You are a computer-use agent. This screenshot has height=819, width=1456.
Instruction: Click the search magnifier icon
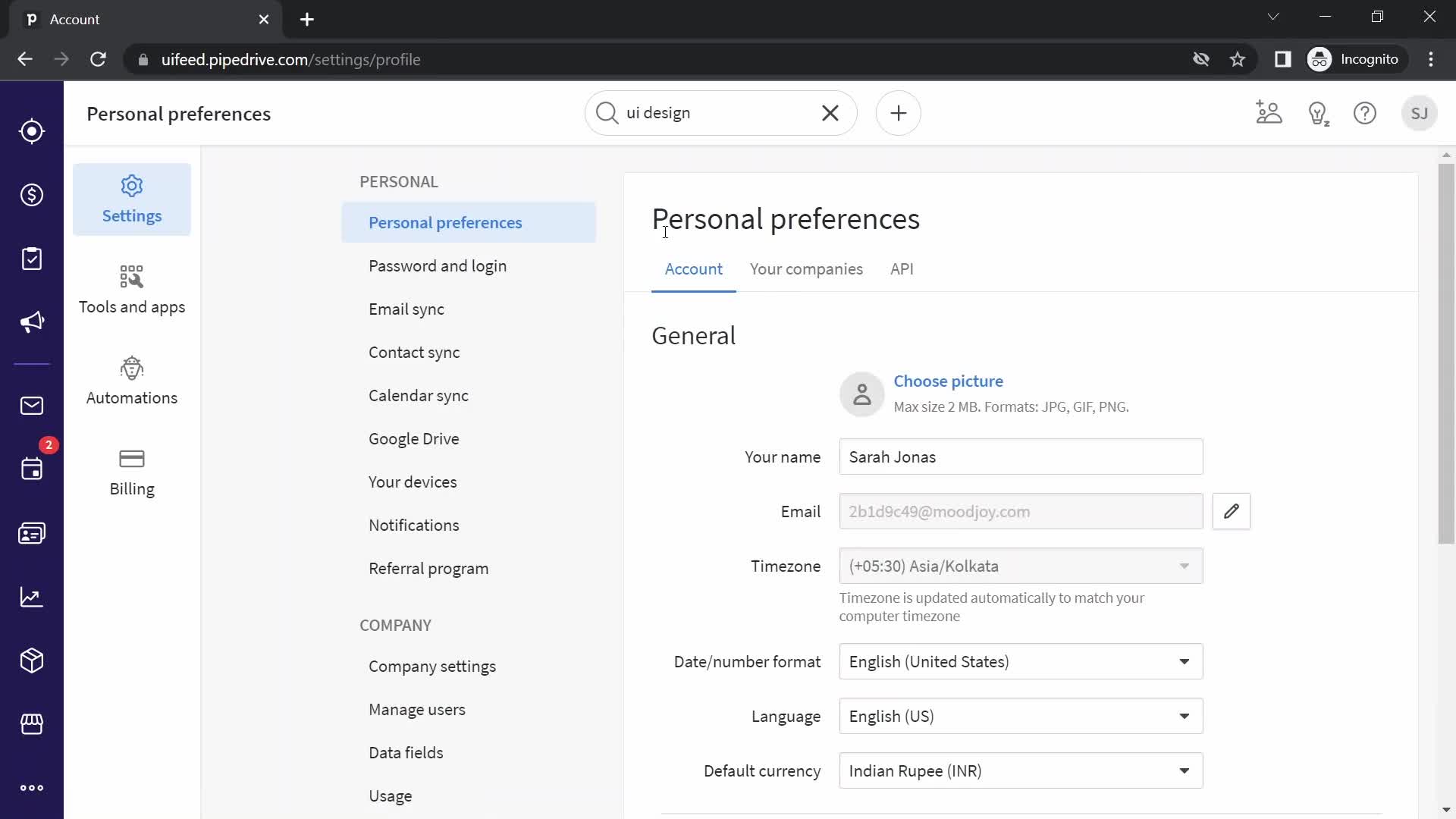tap(607, 113)
